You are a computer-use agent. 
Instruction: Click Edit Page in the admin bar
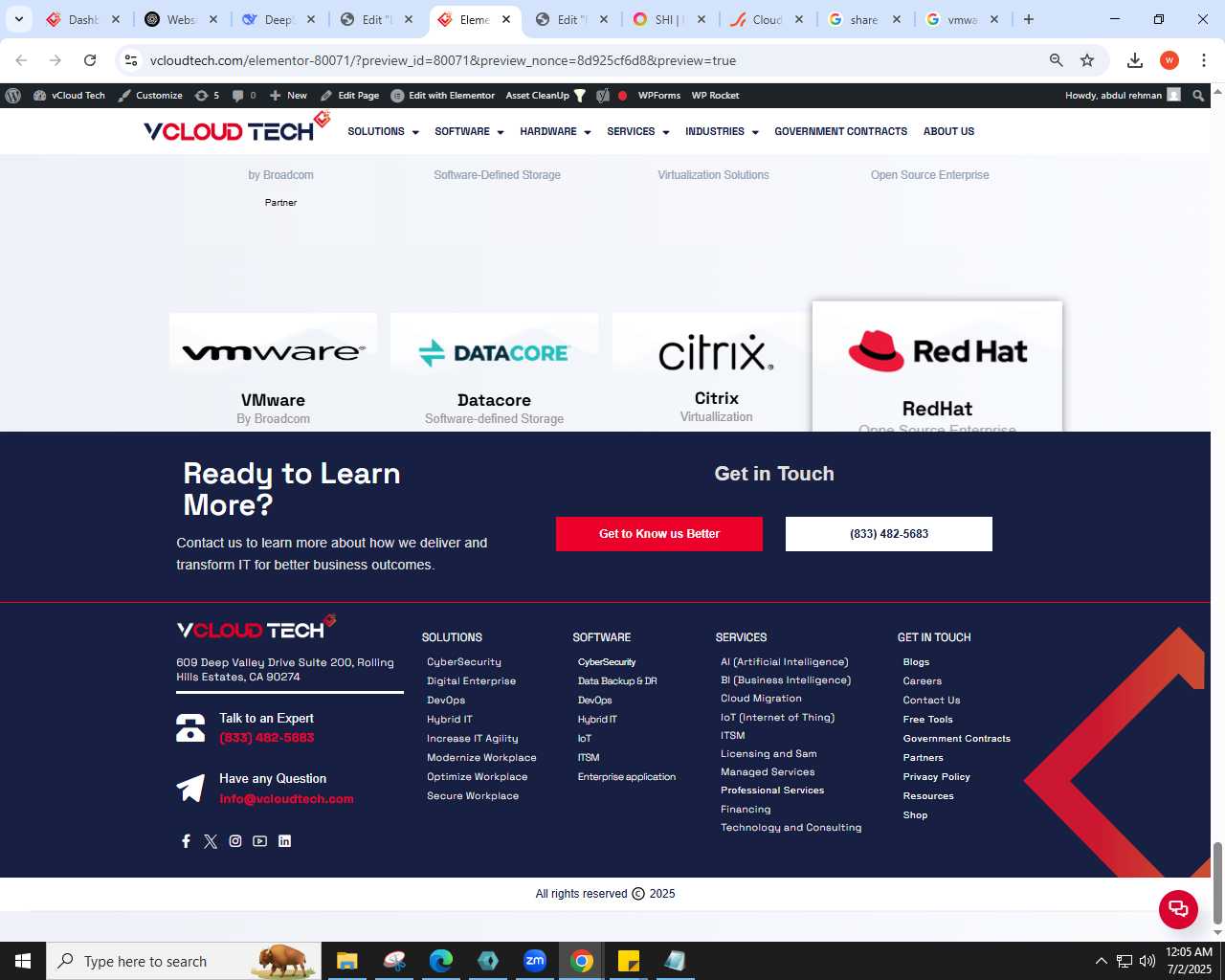tap(349, 96)
